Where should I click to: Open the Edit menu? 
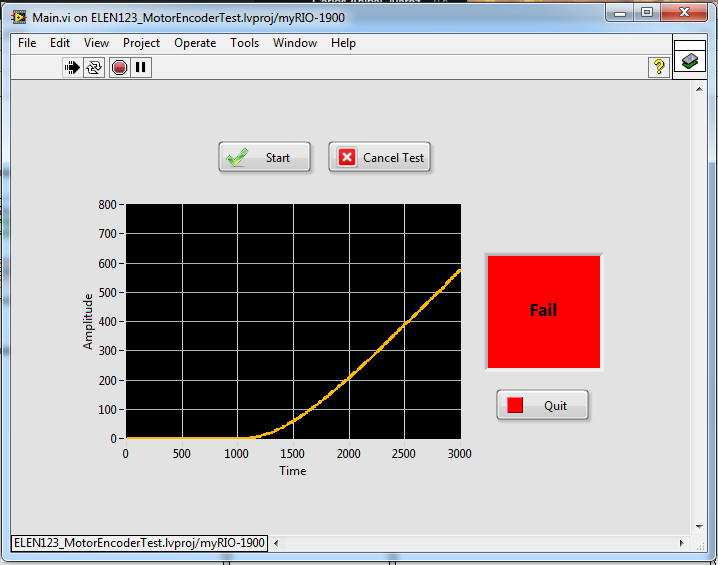60,43
